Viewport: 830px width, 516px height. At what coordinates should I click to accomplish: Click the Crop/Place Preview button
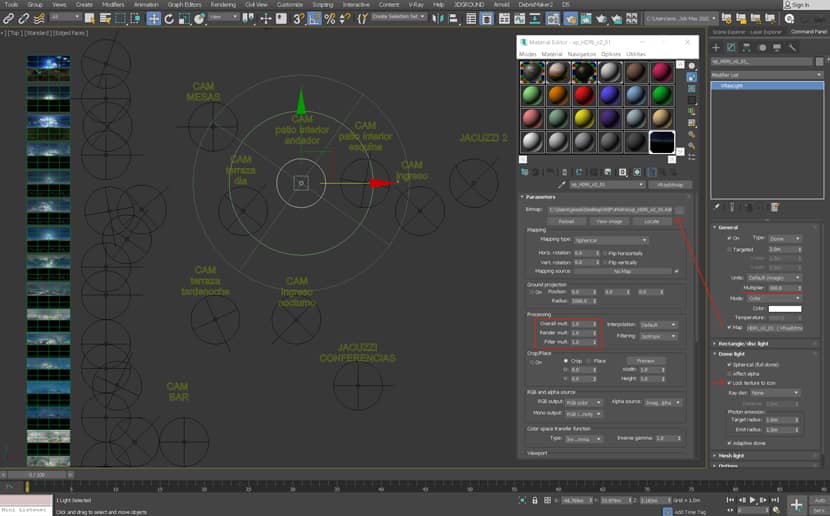(x=645, y=361)
